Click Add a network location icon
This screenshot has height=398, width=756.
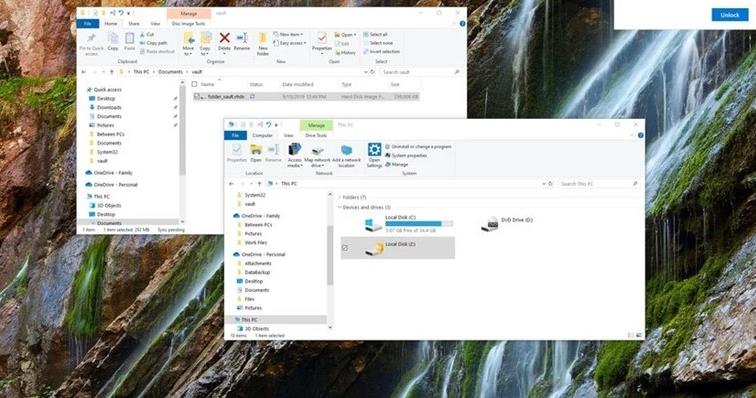coord(346,155)
